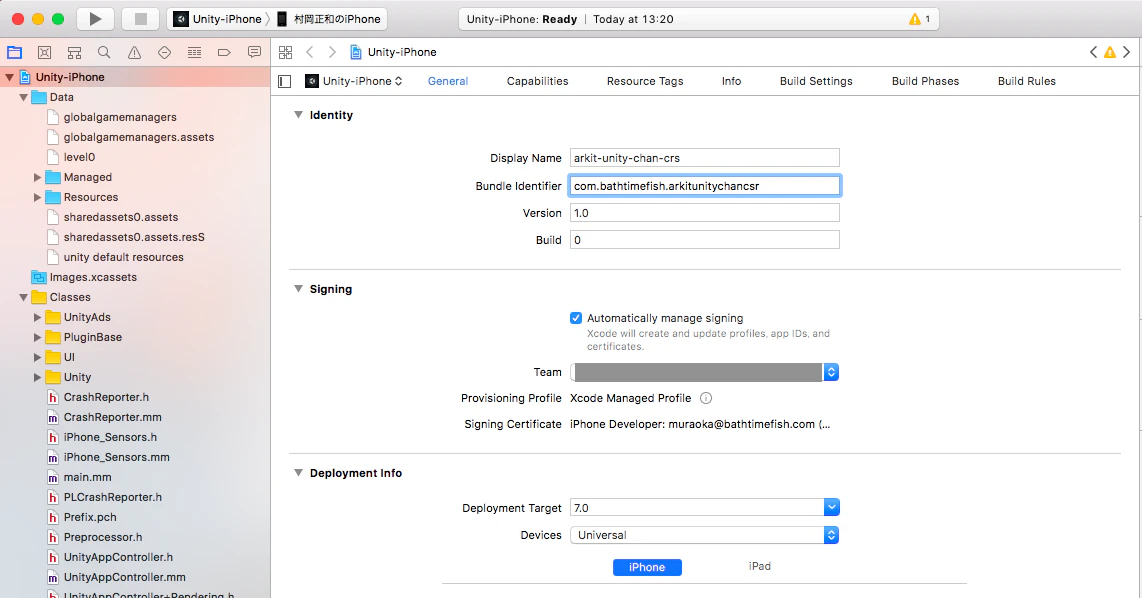Click the Display Name input field
The height and width of the screenshot is (598, 1142).
pyautogui.click(x=704, y=158)
